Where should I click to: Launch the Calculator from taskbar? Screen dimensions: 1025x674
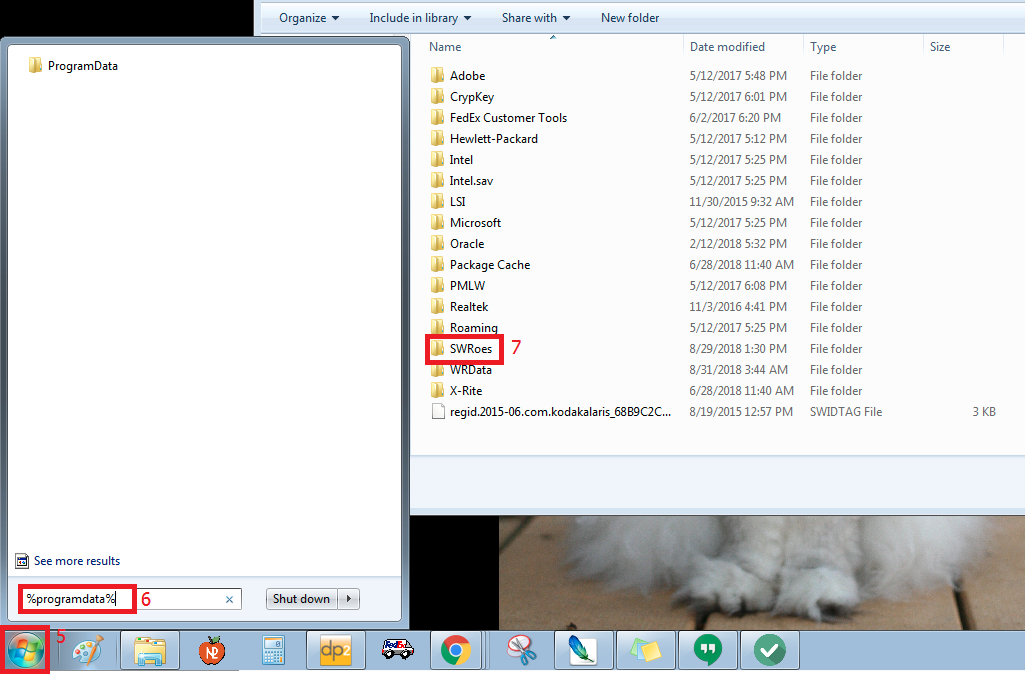coord(273,651)
